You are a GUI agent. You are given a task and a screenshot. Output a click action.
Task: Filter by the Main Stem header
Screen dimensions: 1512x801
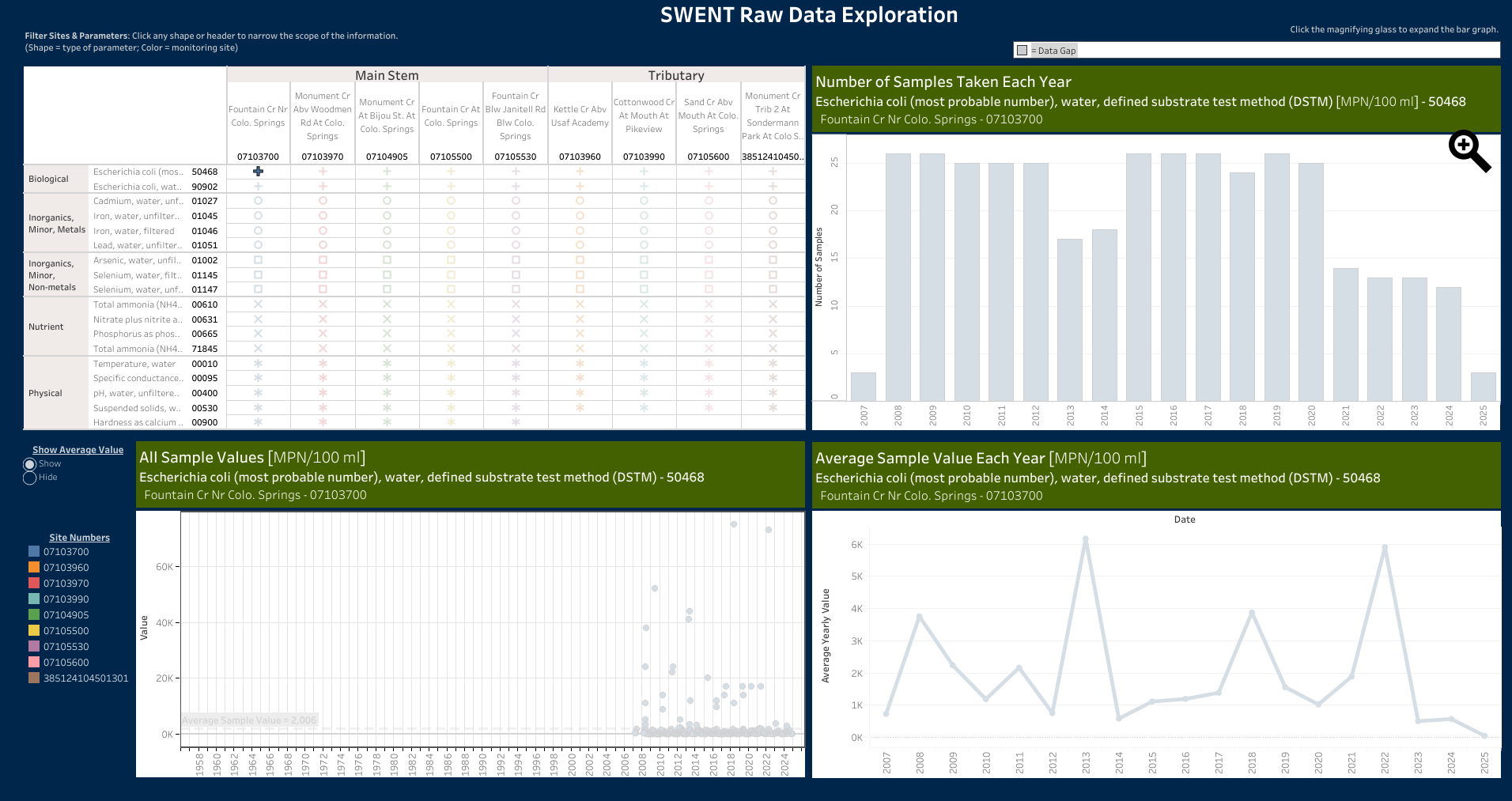point(387,75)
